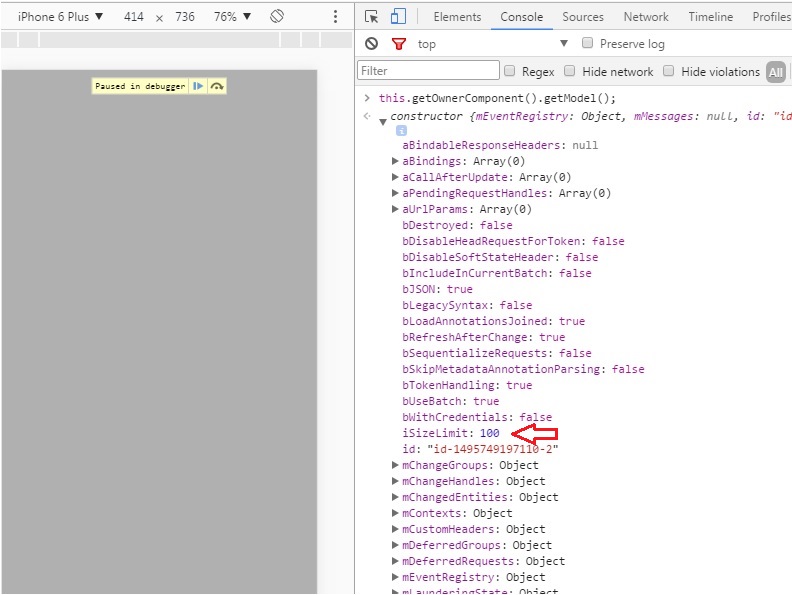Open device toolbar more options menu
The image size is (792, 595).
[x=335, y=17]
